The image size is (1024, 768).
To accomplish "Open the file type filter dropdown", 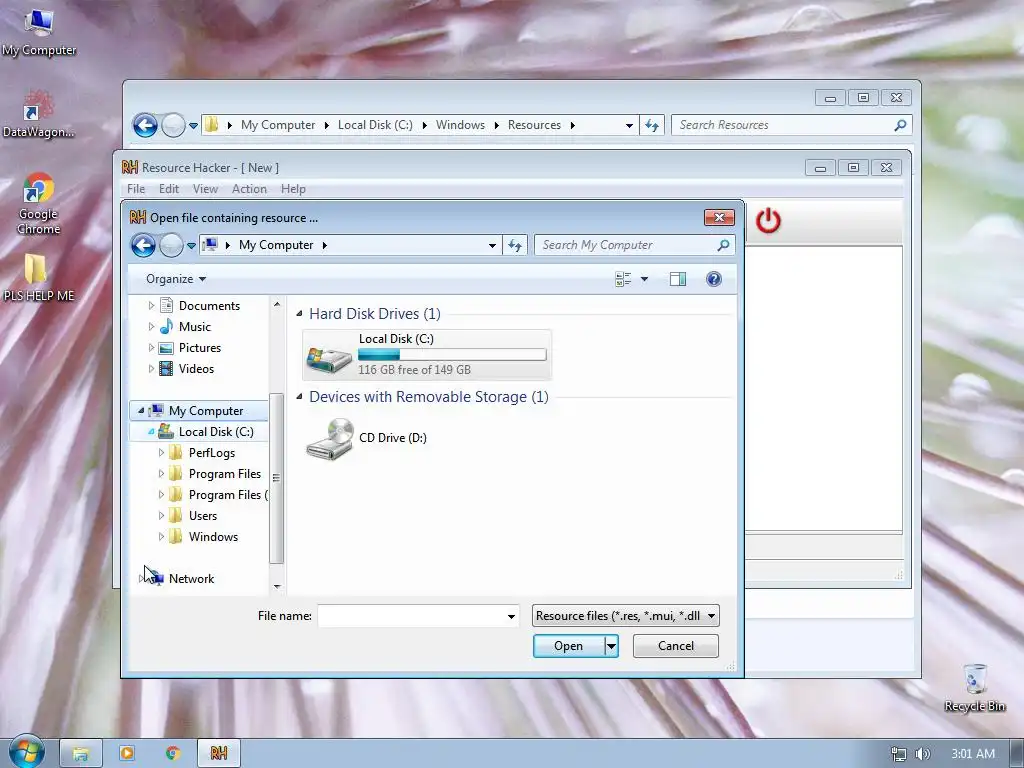I will point(711,616).
